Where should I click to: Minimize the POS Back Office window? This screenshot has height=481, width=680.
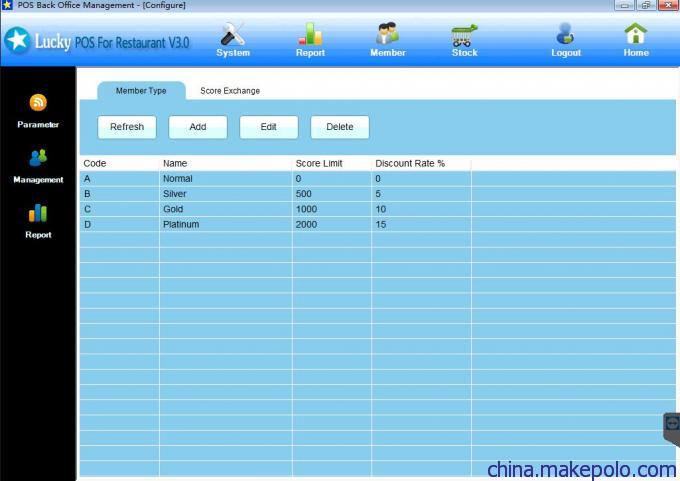click(625, 5)
